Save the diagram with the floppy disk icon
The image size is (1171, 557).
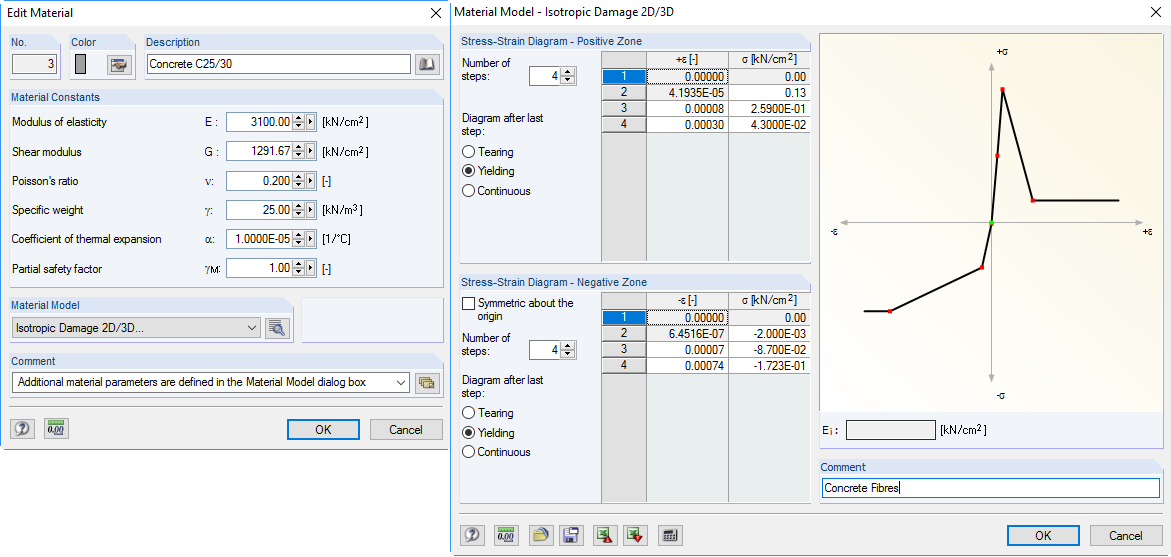click(571, 535)
